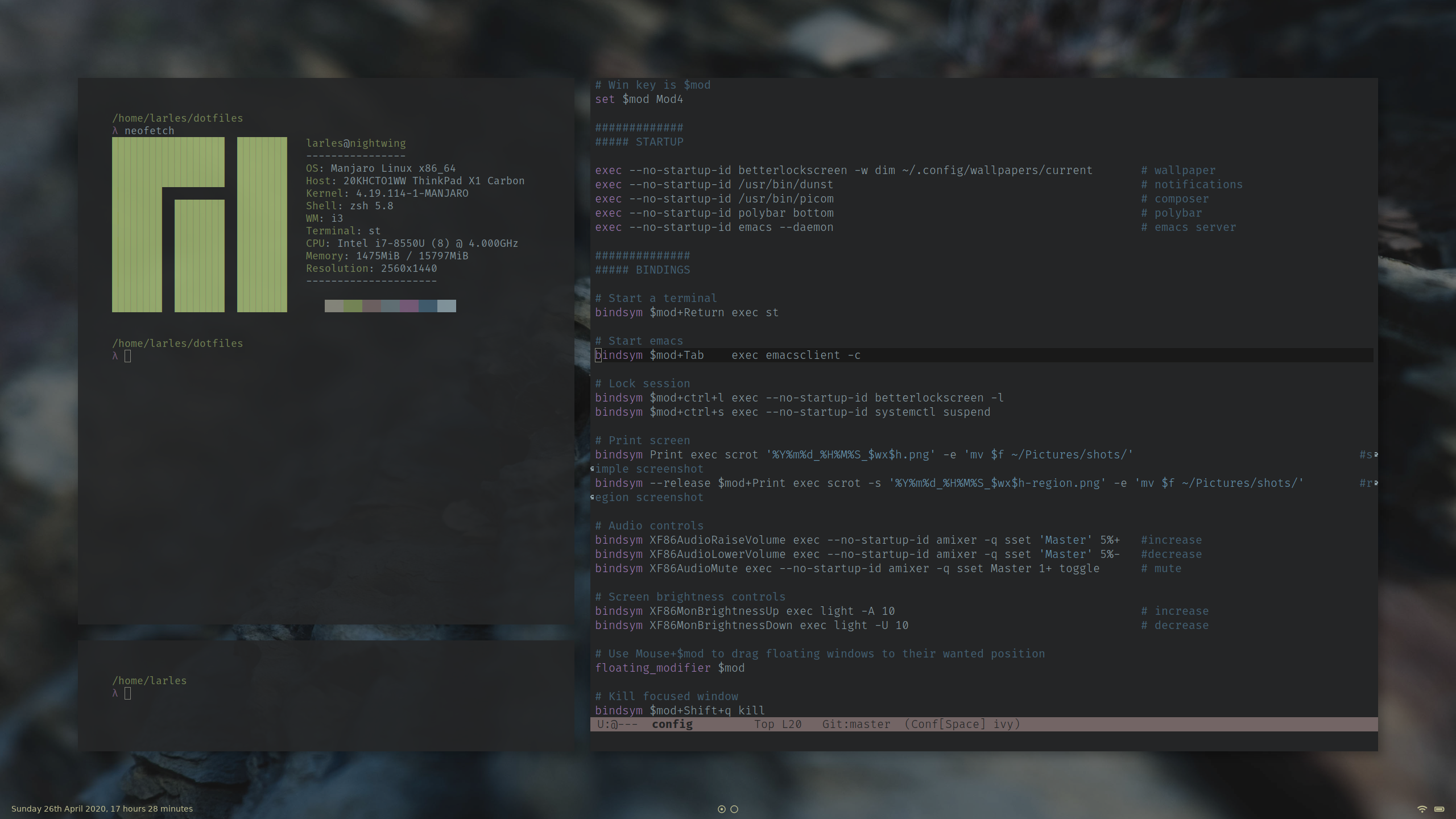Click the Wi-Fi icon in the status bar

(1422, 809)
